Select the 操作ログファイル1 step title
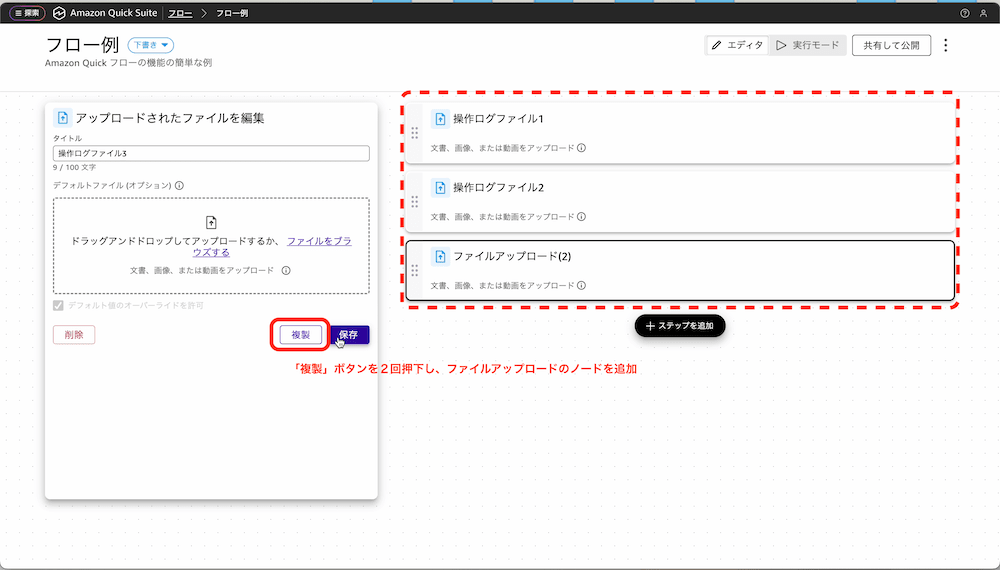 point(498,119)
